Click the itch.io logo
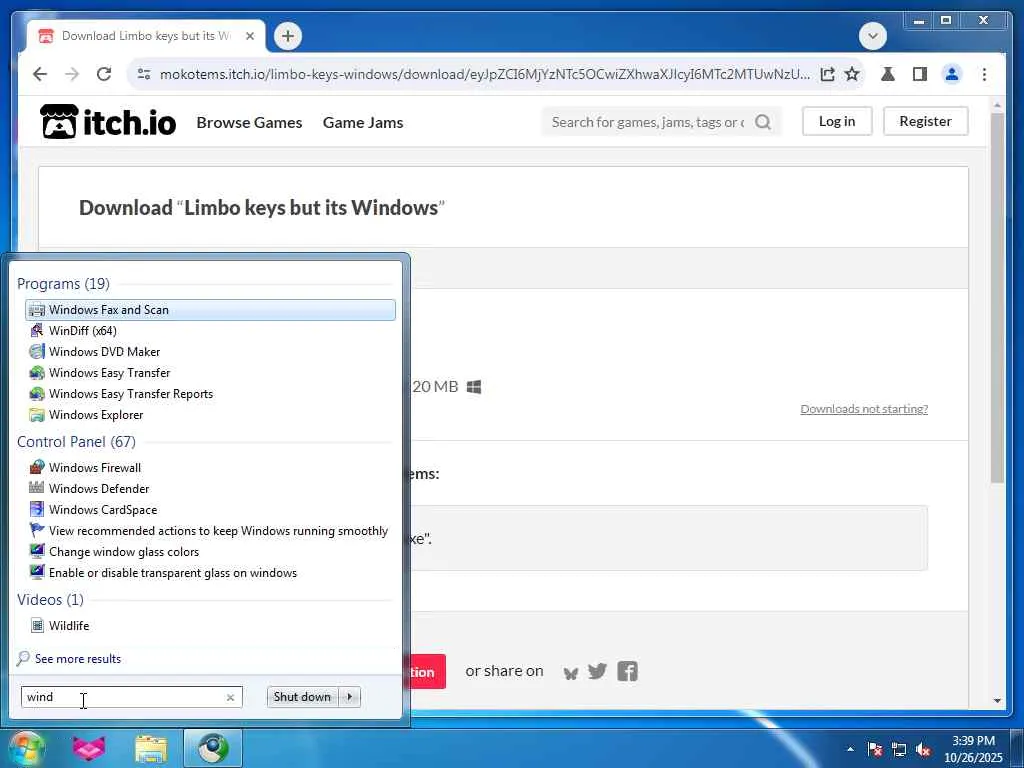 (108, 121)
